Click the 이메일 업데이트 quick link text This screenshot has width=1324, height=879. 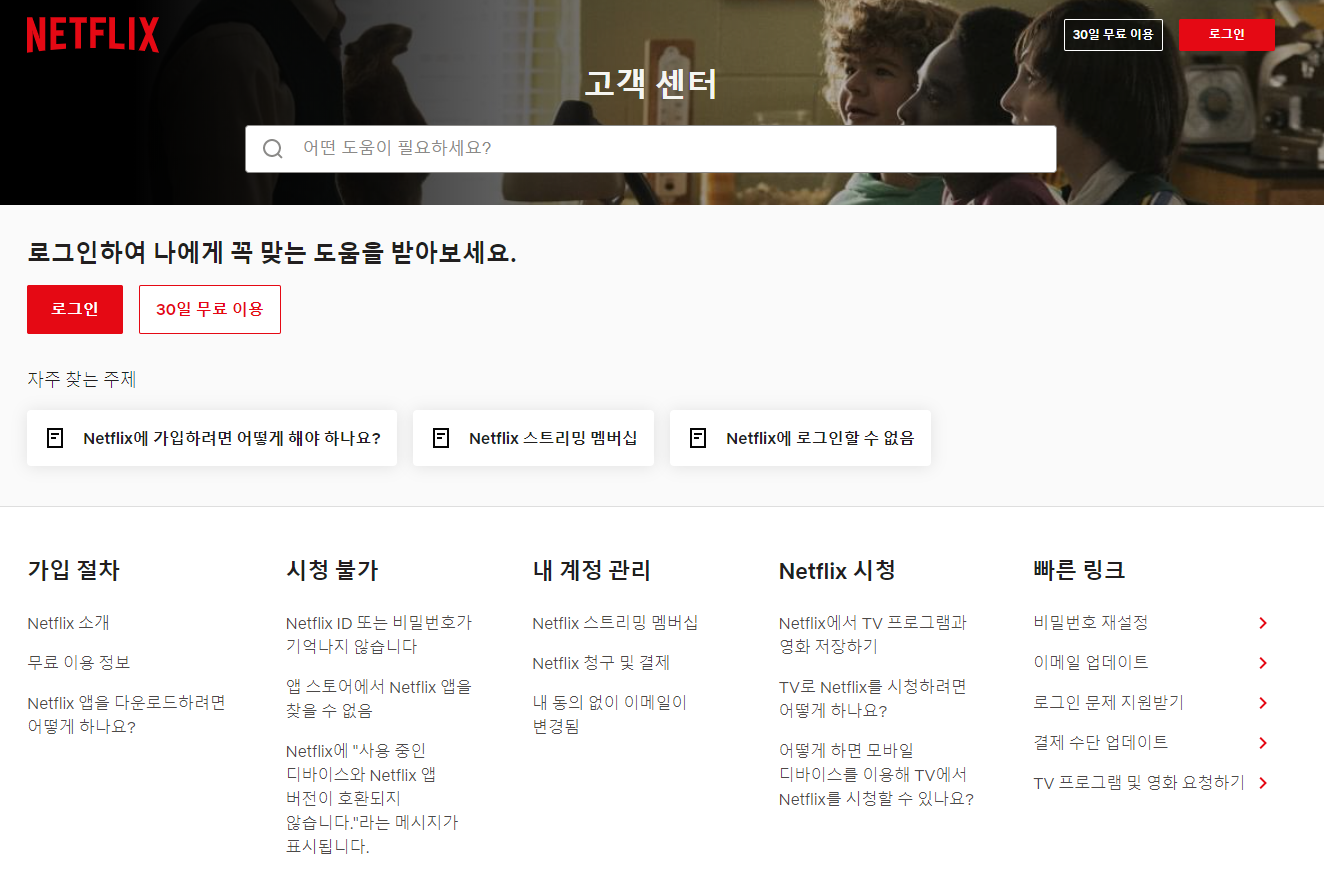[x=1091, y=663]
